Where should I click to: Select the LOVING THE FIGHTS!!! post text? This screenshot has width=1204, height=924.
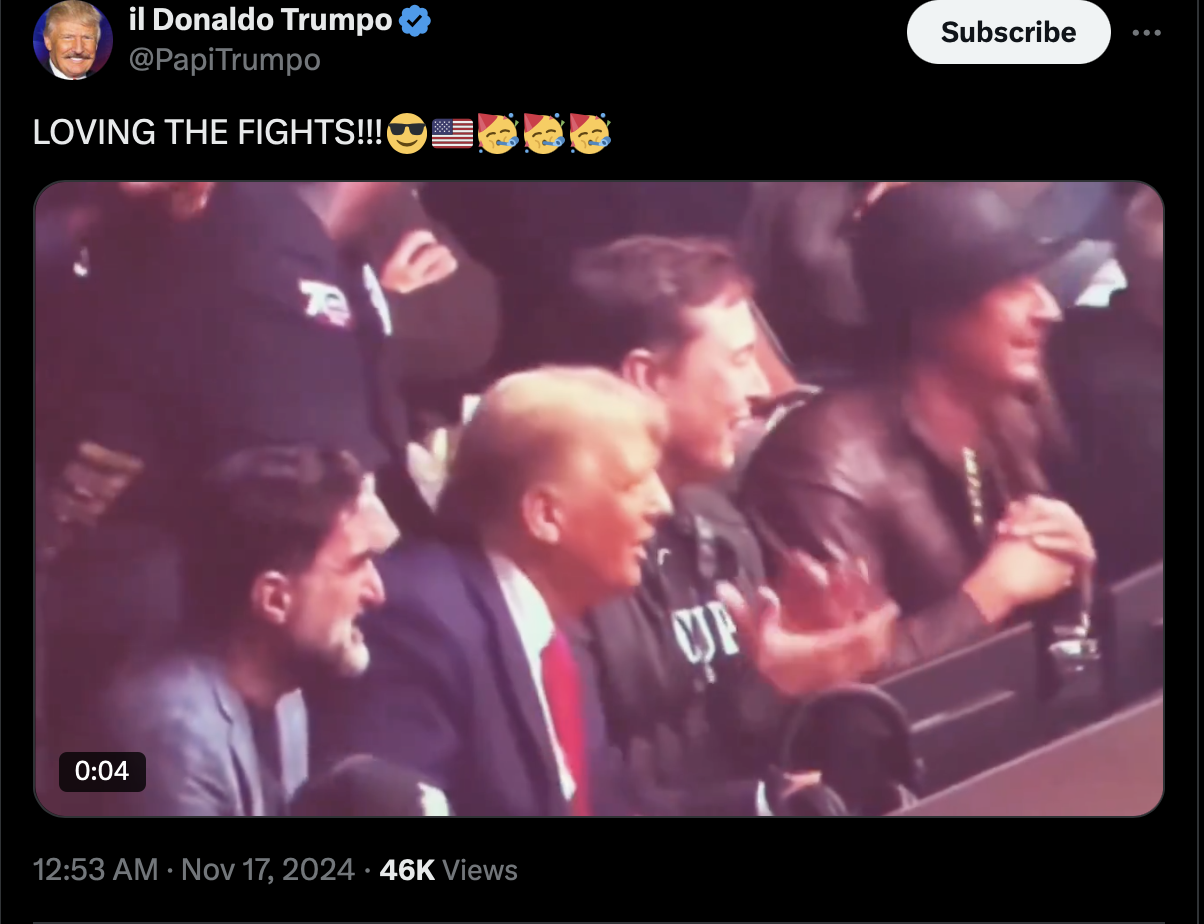click(209, 133)
